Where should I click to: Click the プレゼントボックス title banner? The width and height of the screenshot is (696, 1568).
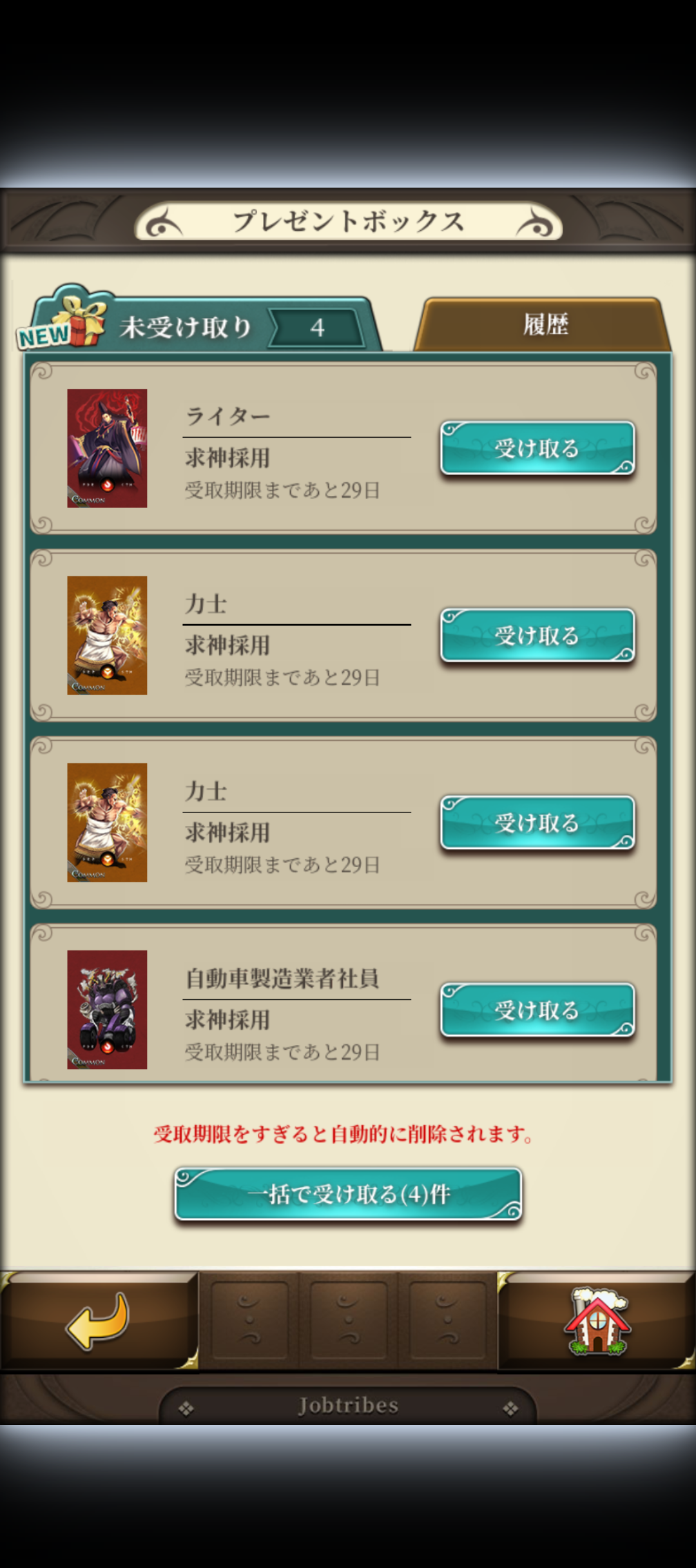pyautogui.click(x=348, y=221)
